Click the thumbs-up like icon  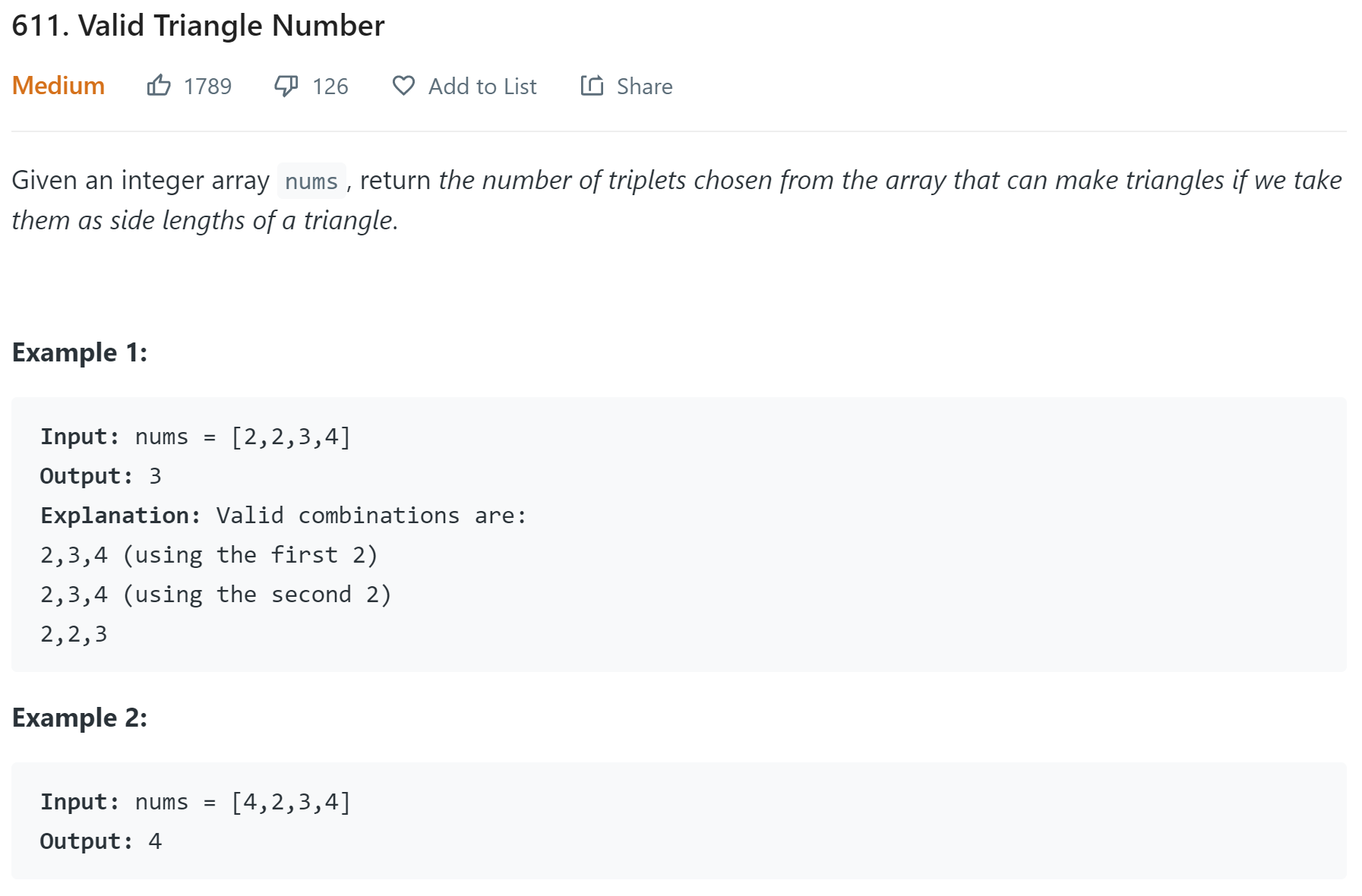(x=158, y=86)
